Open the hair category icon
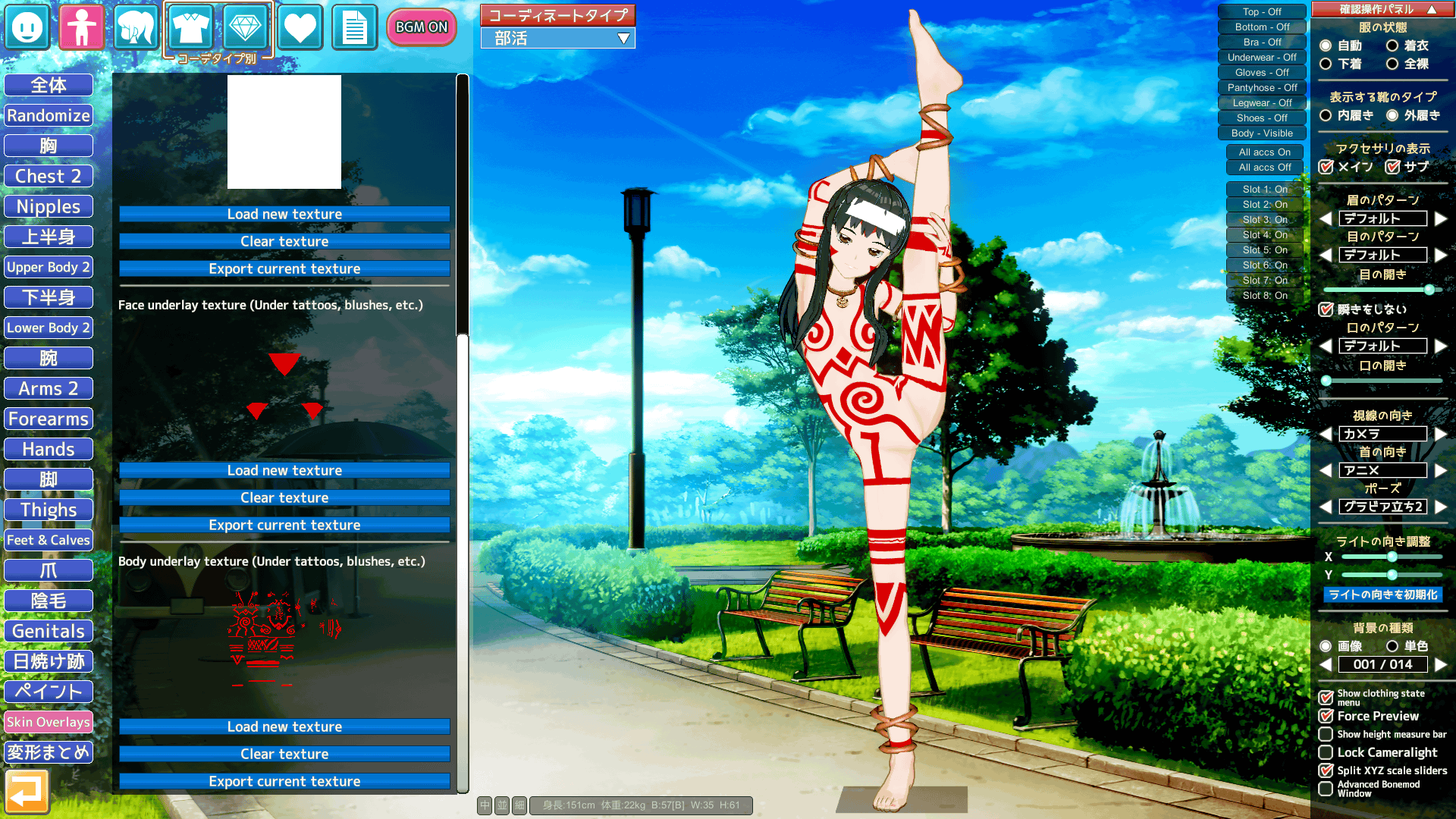Image resolution: width=1456 pixels, height=819 pixels. (x=136, y=27)
